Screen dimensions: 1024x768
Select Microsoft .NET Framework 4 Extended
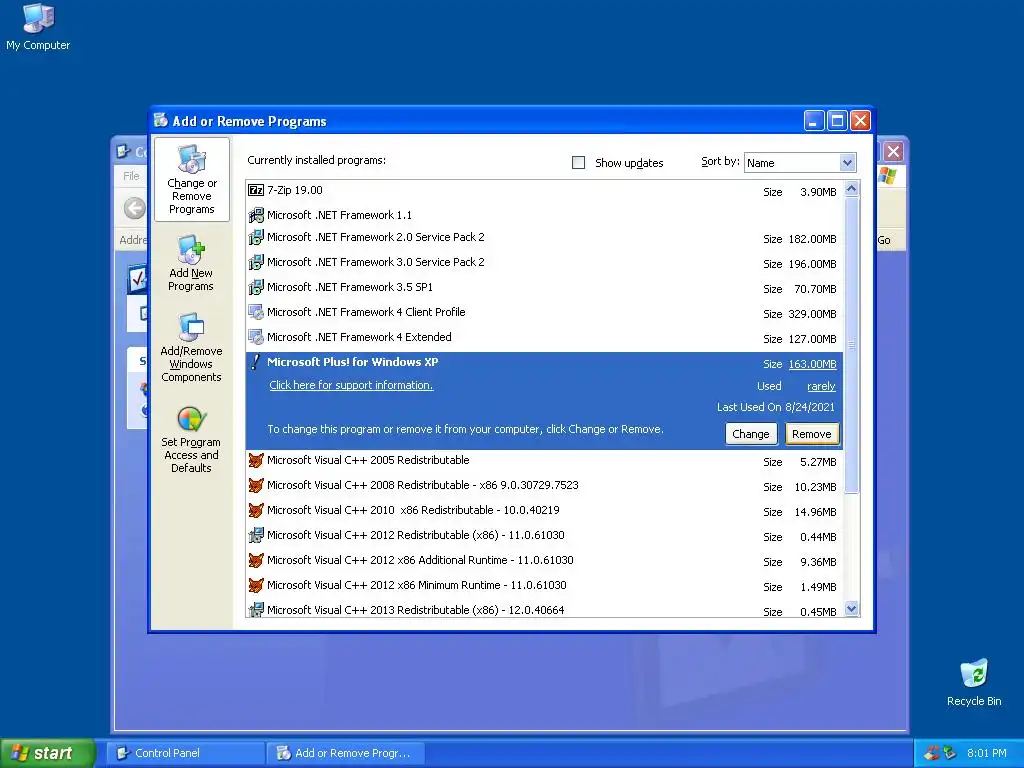click(545, 337)
